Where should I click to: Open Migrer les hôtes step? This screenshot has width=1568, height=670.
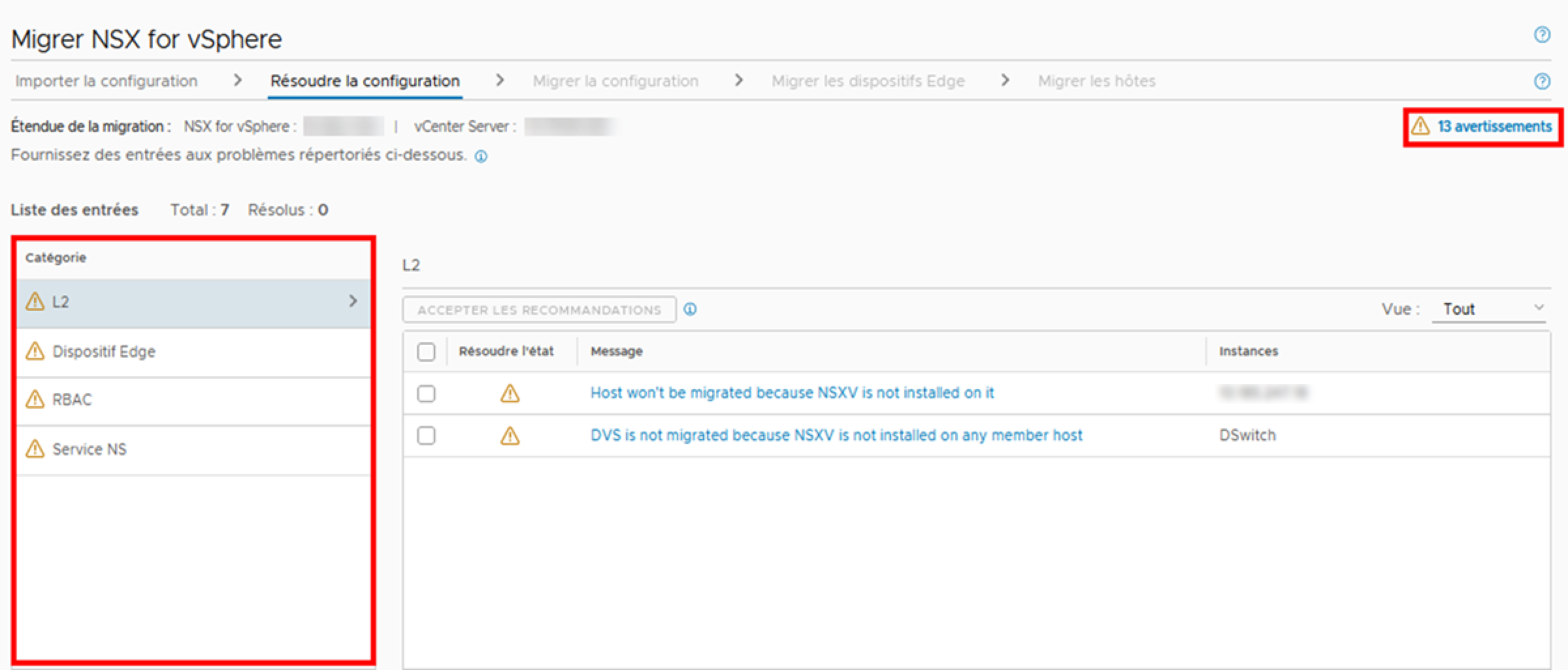(1096, 81)
